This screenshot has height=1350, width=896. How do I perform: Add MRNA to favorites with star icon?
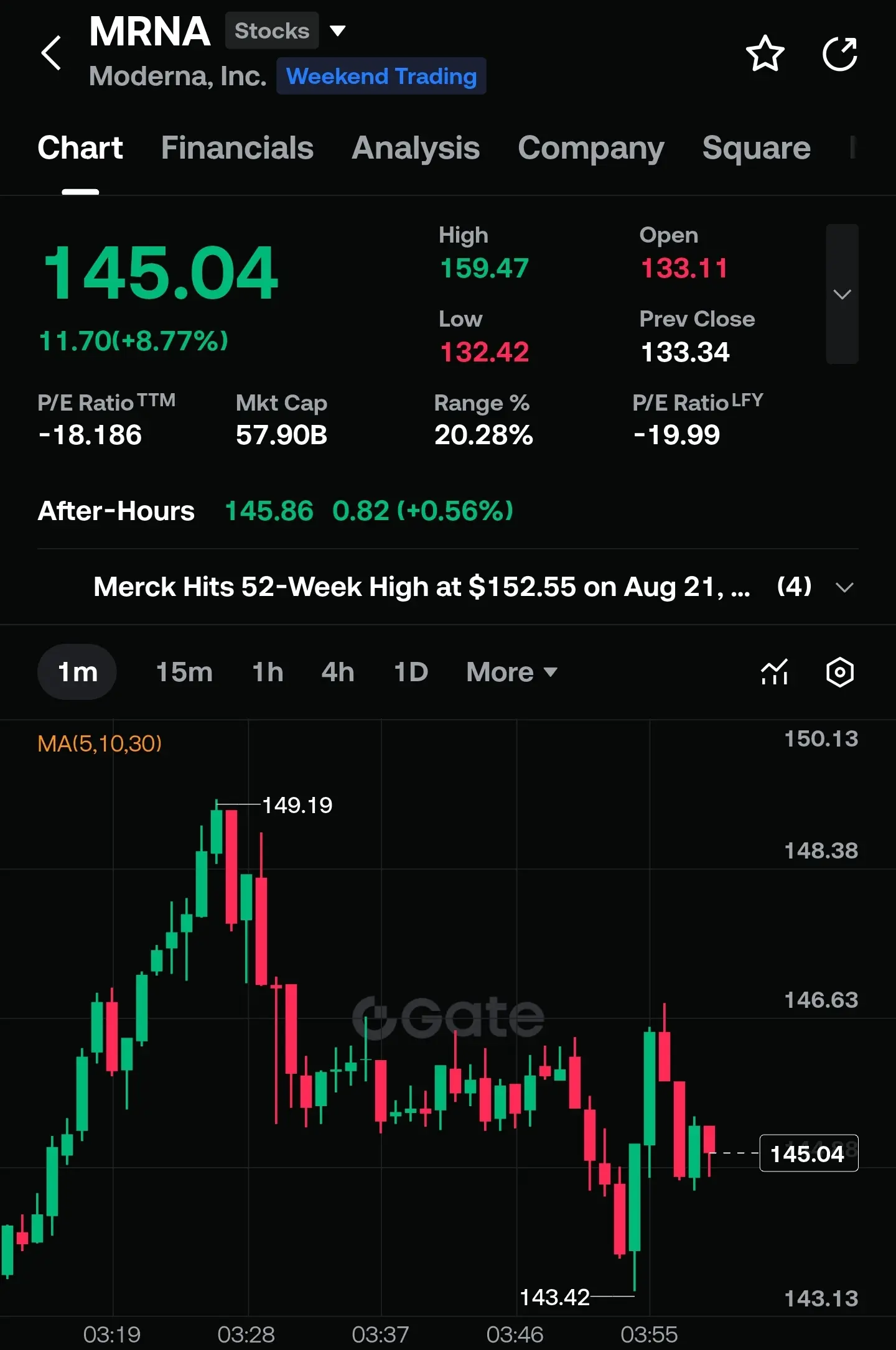pos(765,54)
